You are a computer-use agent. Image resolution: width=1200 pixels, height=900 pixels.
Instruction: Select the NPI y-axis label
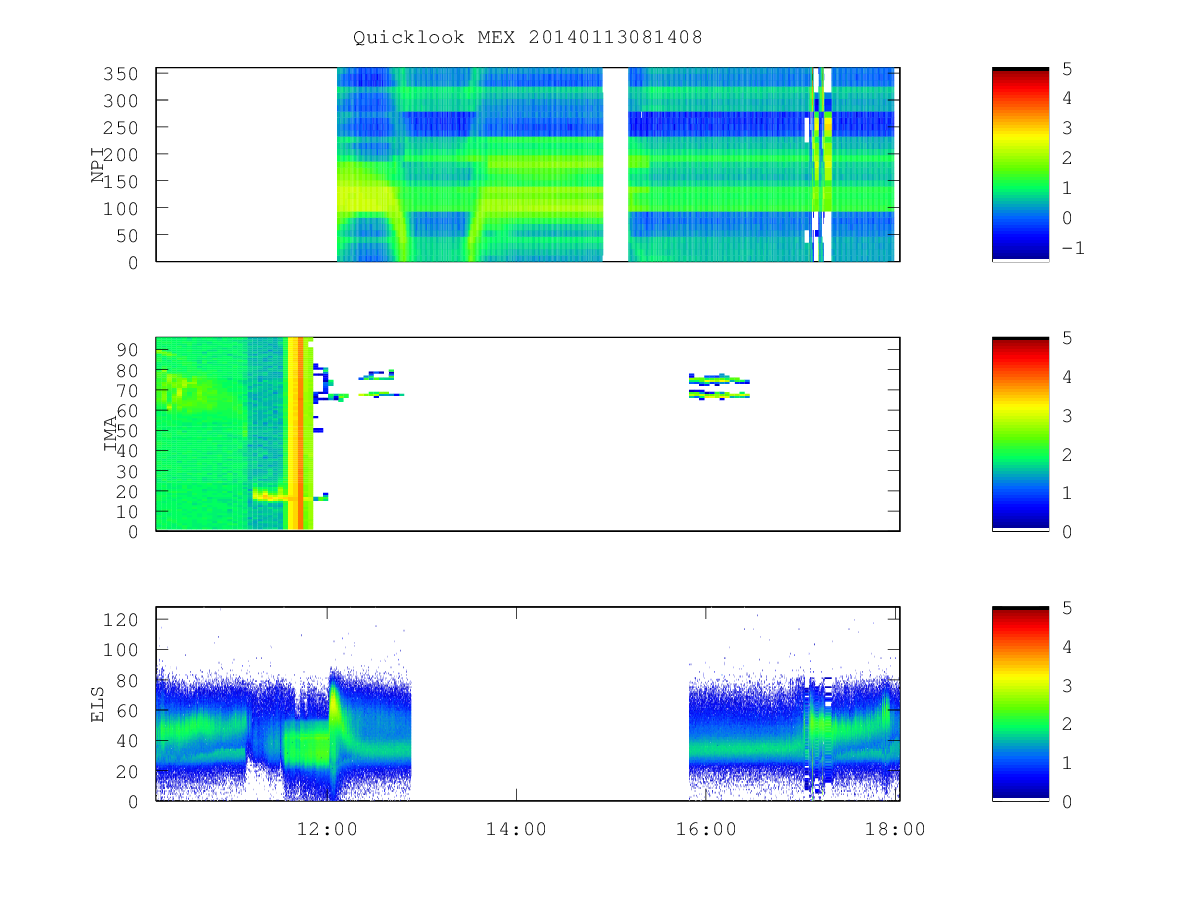tap(98, 165)
